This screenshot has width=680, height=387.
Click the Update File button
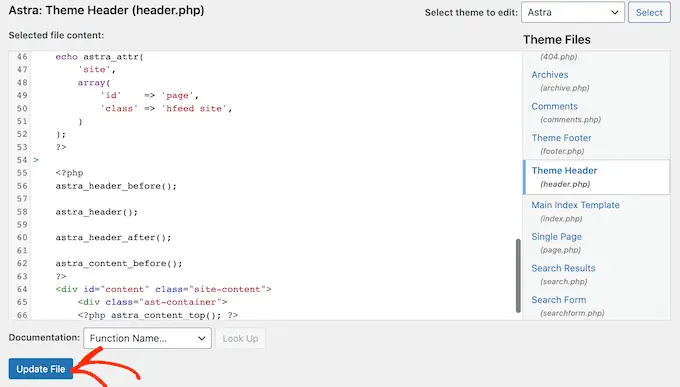tap(41, 369)
